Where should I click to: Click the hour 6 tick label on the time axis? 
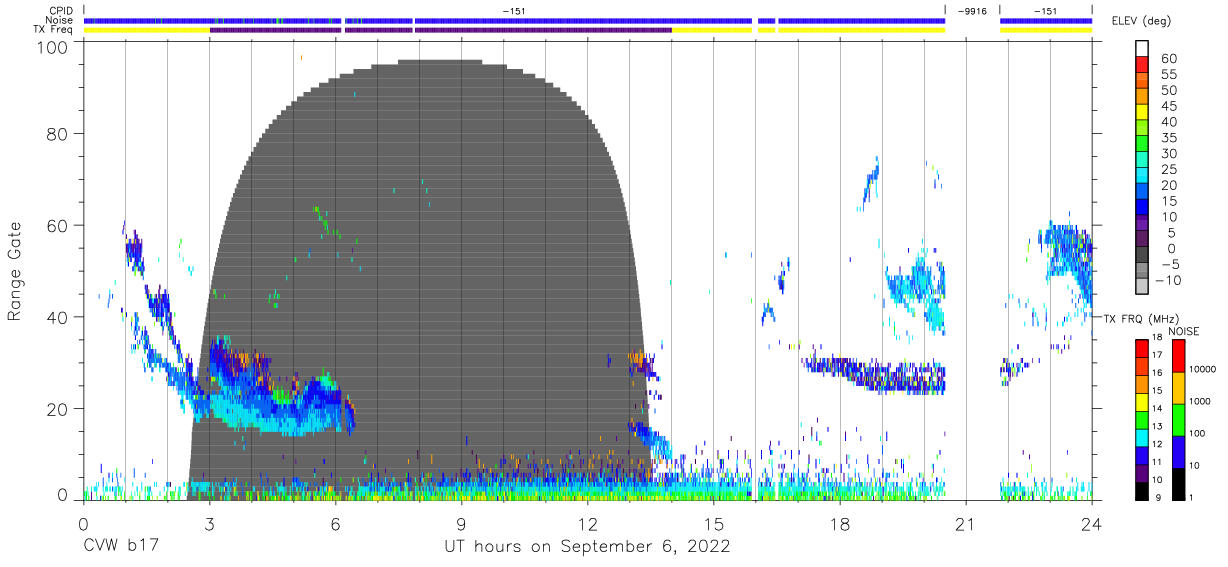click(335, 524)
